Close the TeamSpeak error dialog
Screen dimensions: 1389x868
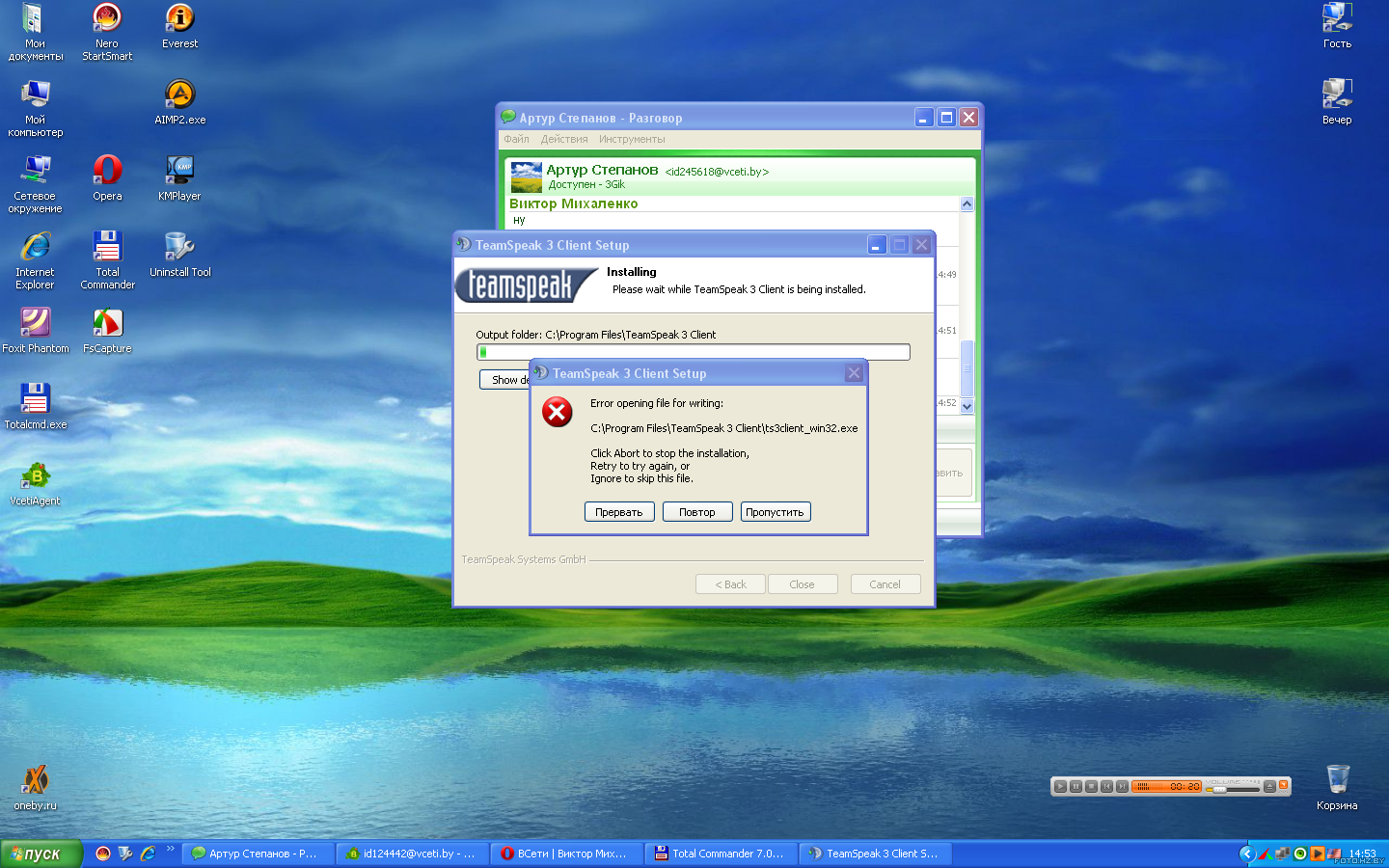[854, 373]
